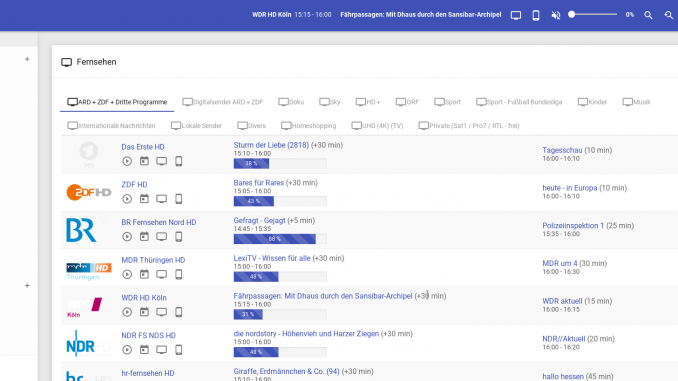The width and height of the screenshot is (678, 381).
Task: Open Homeshopping tab
Action: [308, 126]
